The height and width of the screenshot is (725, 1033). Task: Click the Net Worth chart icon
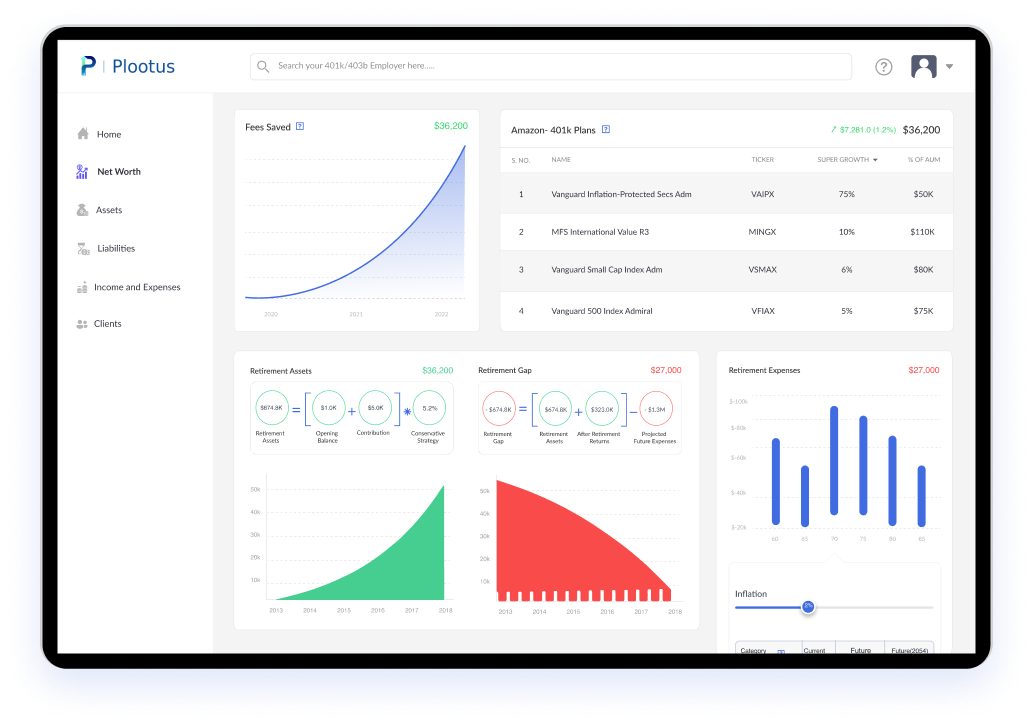click(x=82, y=171)
